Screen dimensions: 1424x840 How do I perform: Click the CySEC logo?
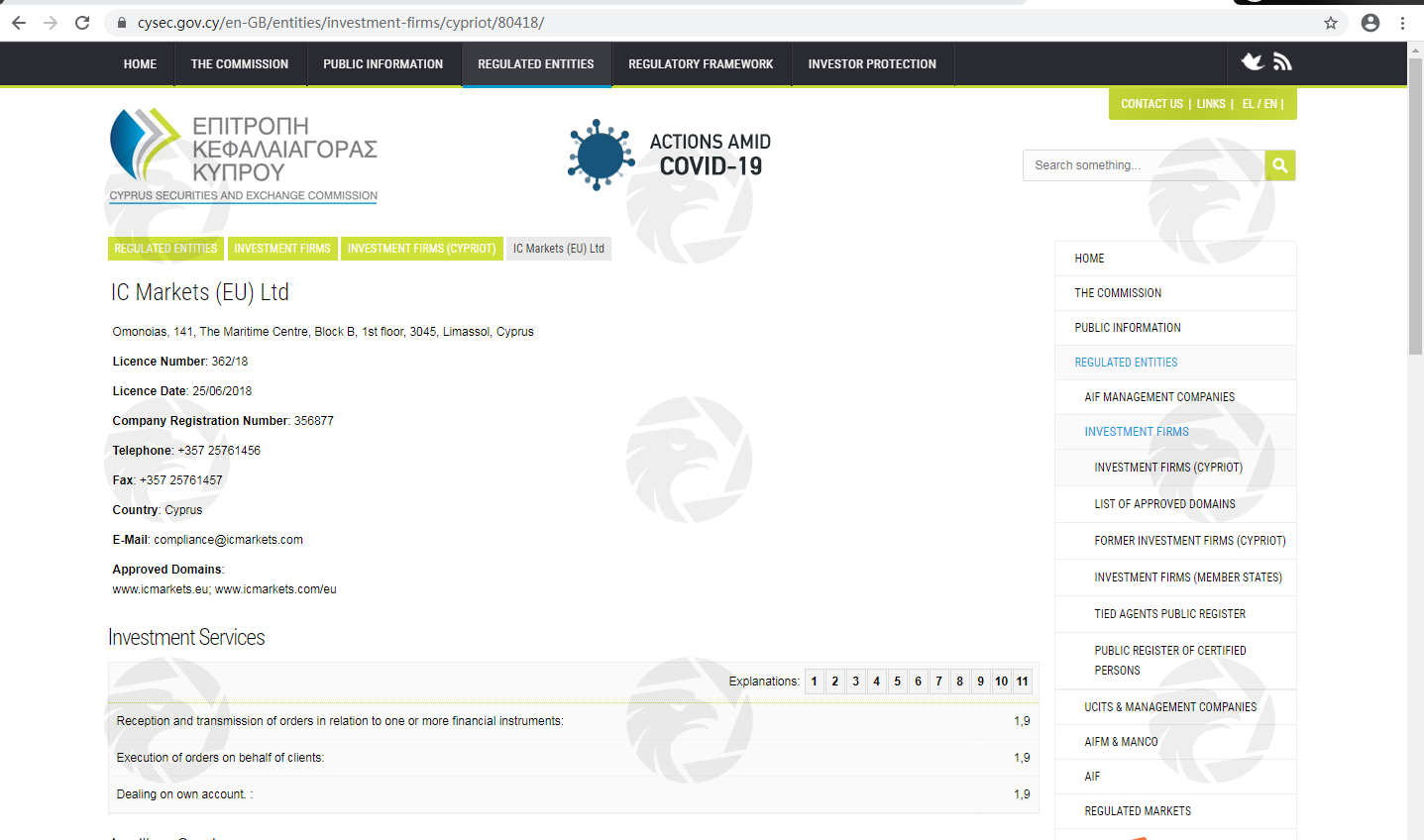(x=244, y=156)
